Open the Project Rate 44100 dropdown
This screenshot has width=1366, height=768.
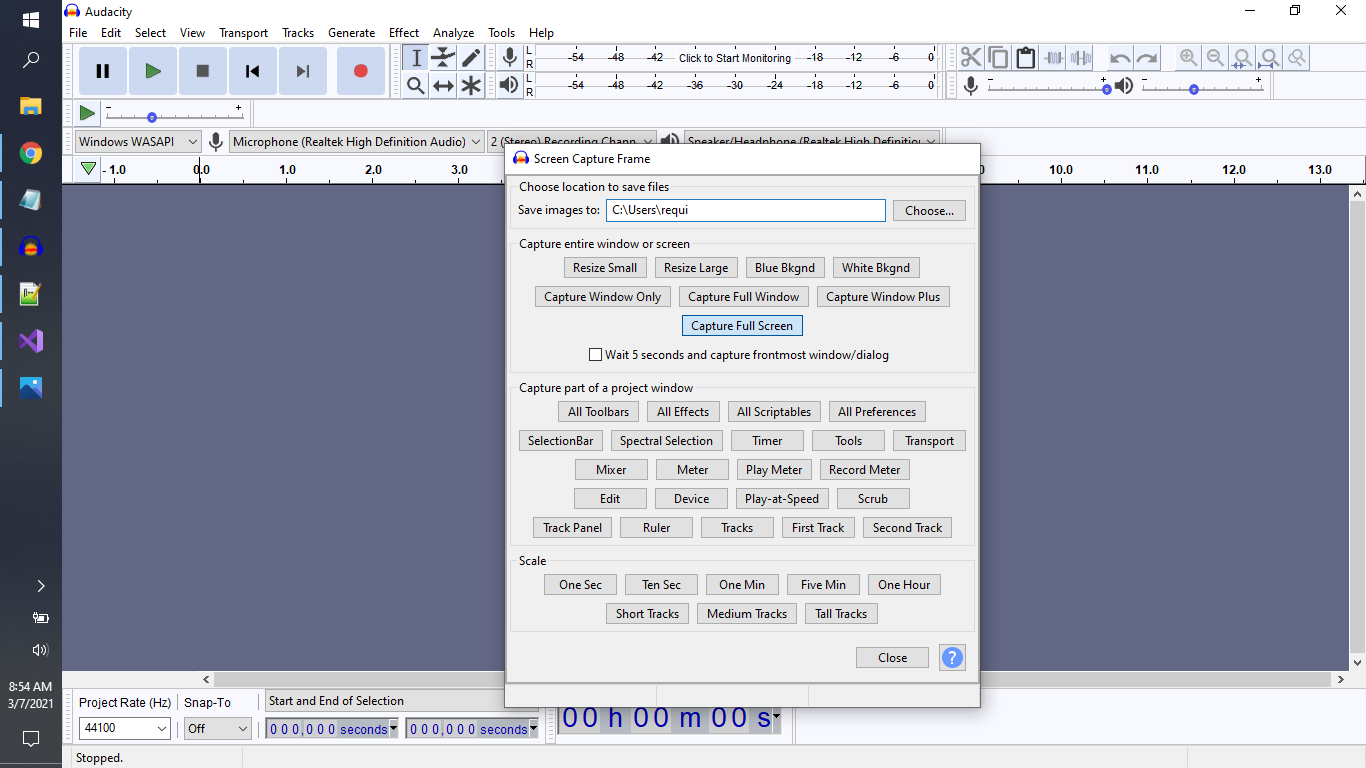125,729
